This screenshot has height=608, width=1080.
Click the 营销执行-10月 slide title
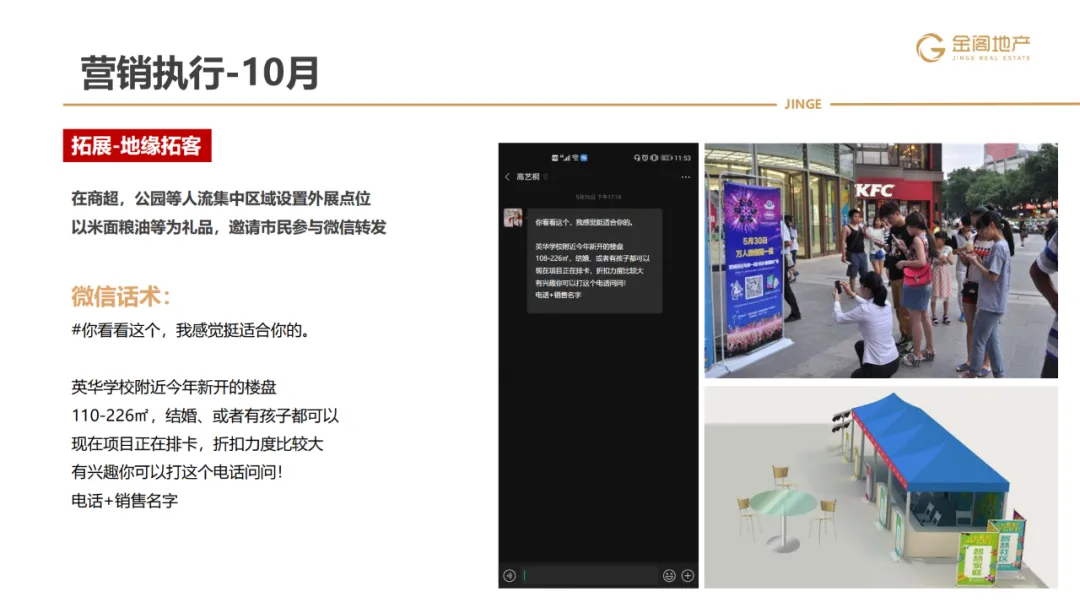click(x=196, y=70)
